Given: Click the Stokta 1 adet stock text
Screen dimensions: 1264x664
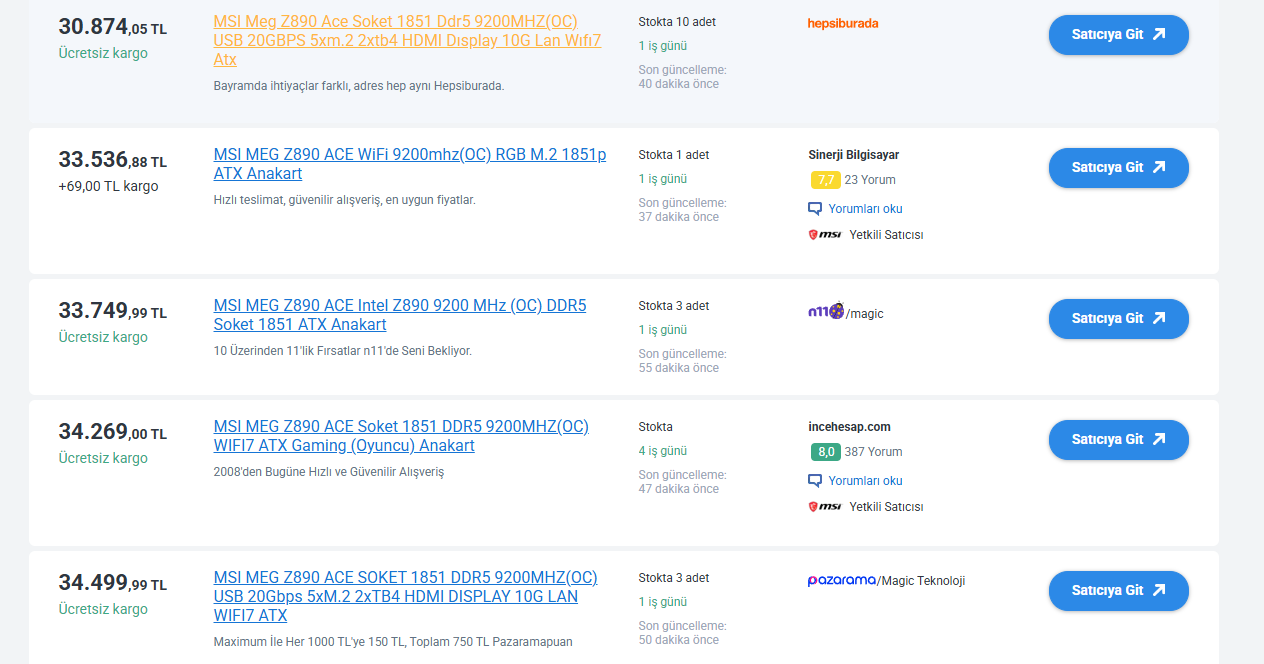Looking at the screenshot, I should (674, 155).
